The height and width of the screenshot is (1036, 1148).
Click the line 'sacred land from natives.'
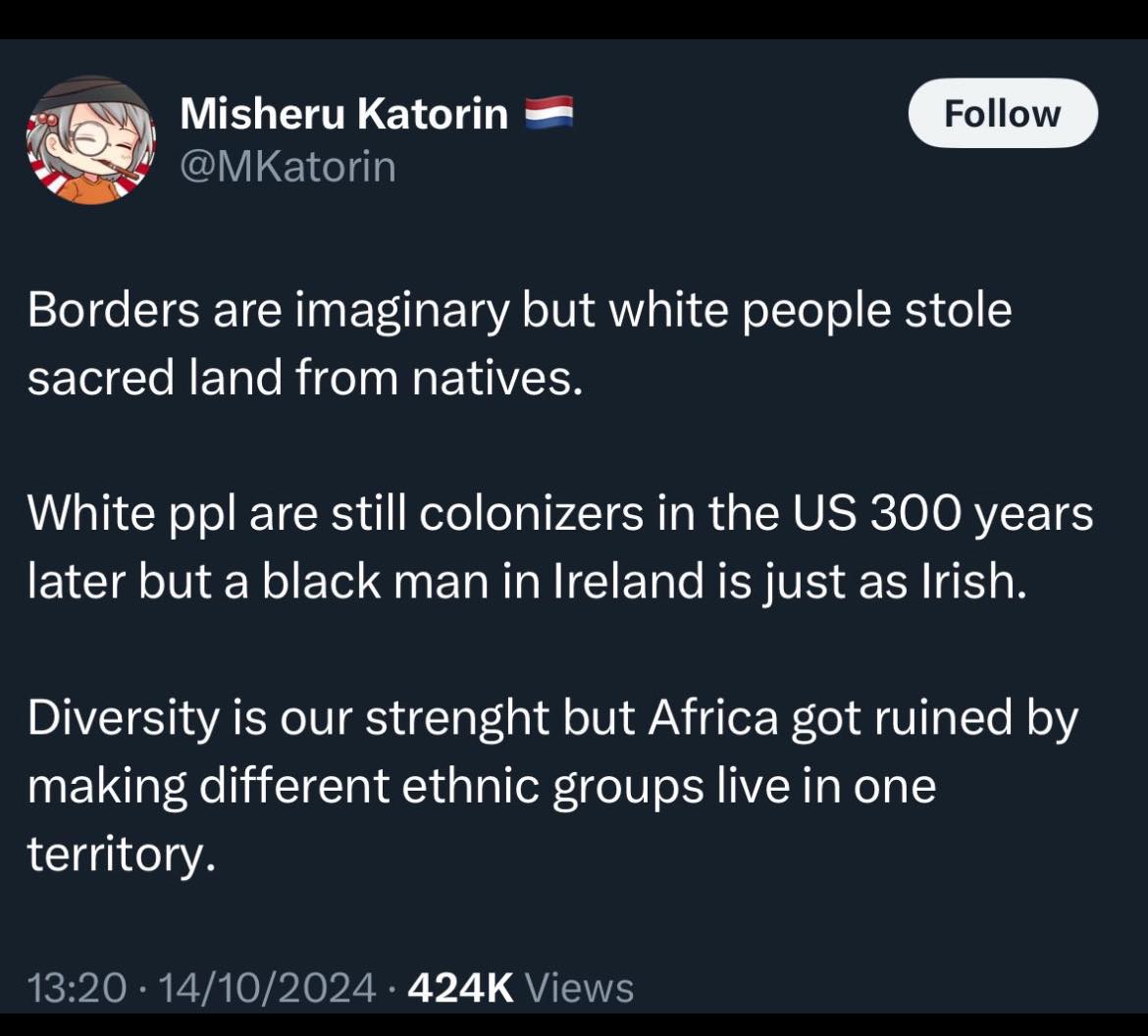click(x=305, y=380)
